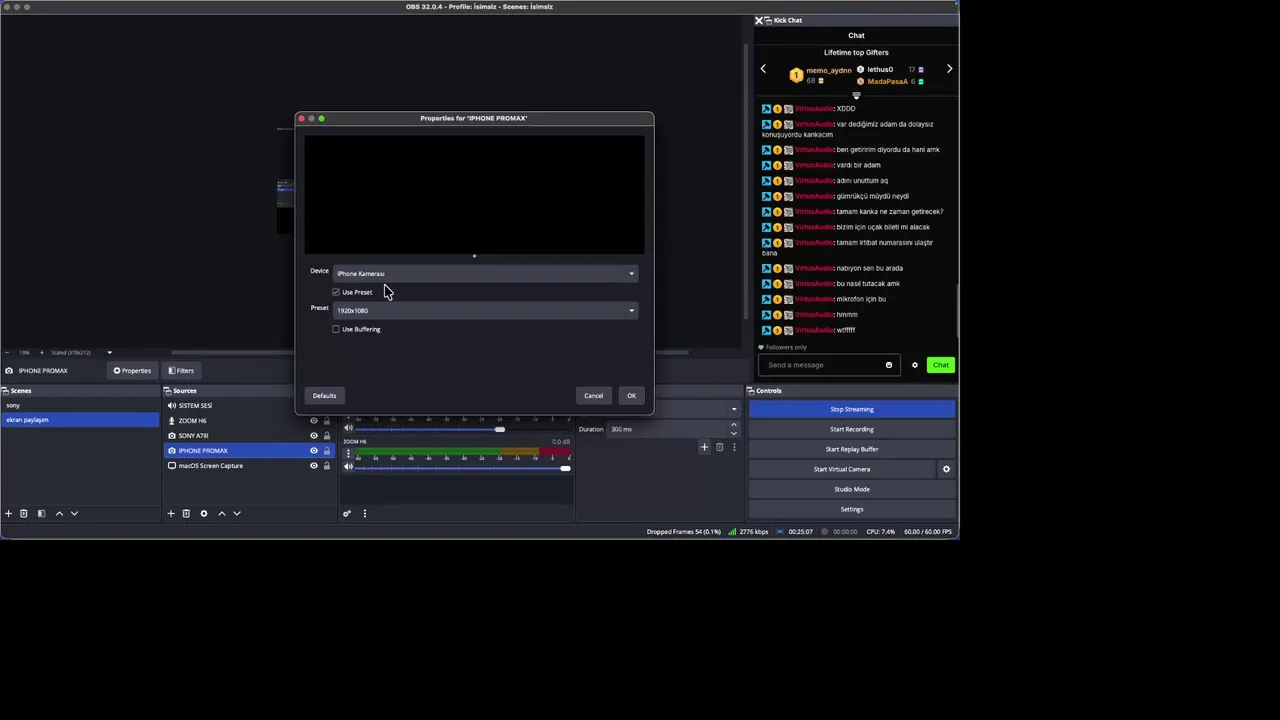Viewport: 1280px width, 720px height.
Task: Select the sony scene
Action: tap(79, 405)
